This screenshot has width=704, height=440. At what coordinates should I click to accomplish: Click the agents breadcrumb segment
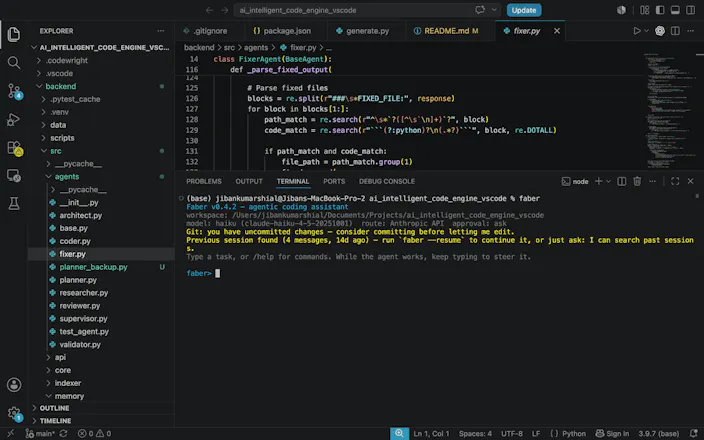(255, 48)
